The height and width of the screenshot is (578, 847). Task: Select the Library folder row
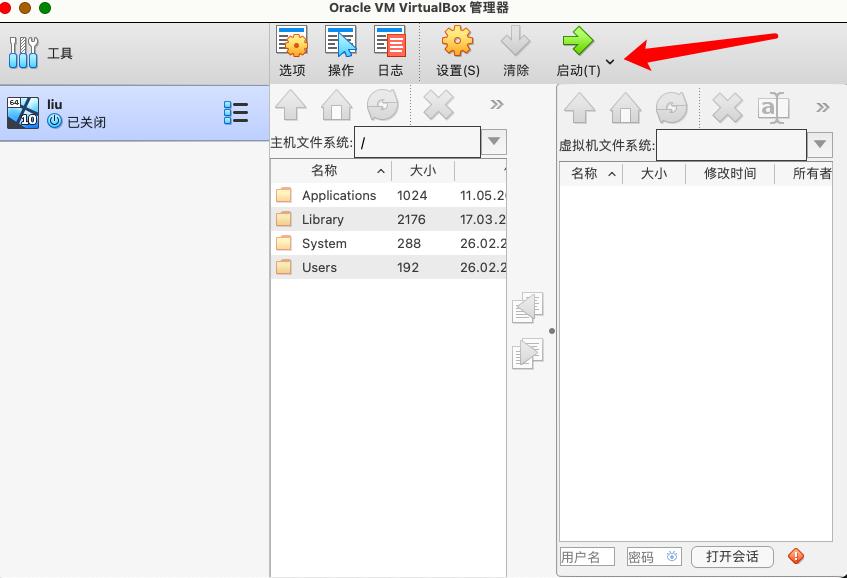pyautogui.click(x=388, y=219)
